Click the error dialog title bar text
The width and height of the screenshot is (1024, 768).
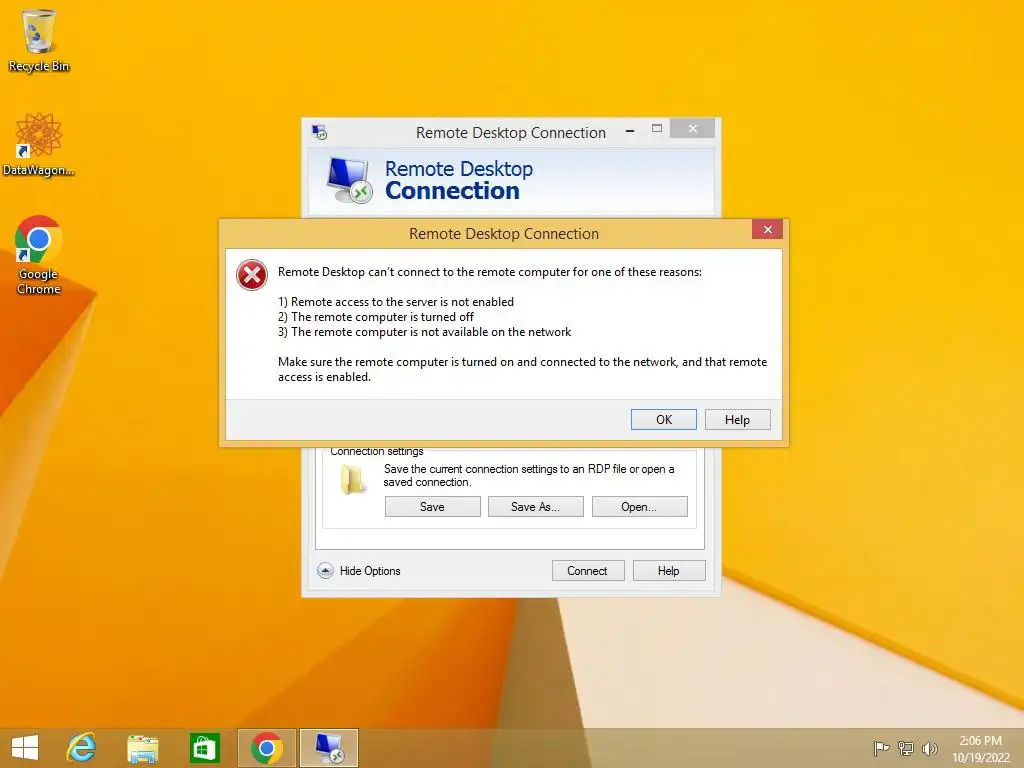pyautogui.click(x=504, y=234)
